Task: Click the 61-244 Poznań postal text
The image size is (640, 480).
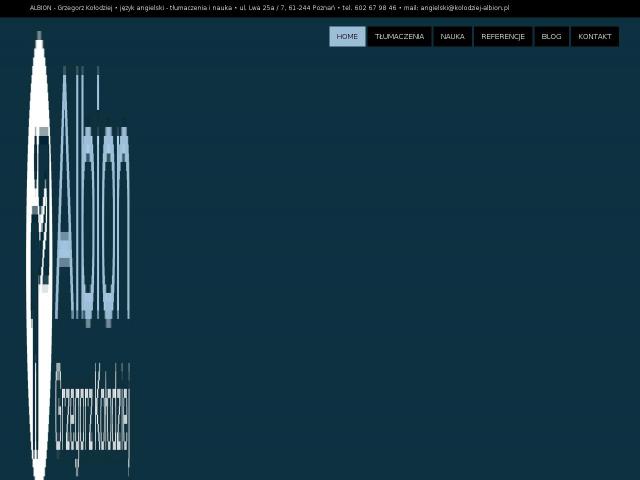Action: click(311, 8)
